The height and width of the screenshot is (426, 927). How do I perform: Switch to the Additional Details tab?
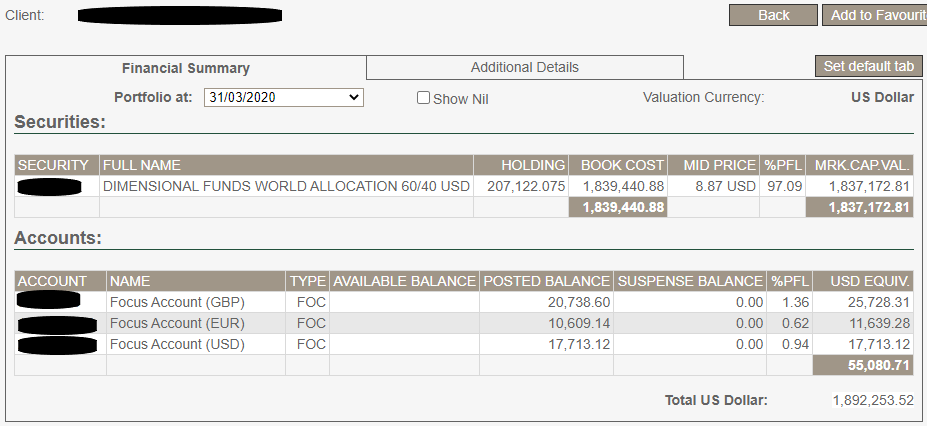(524, 67)
